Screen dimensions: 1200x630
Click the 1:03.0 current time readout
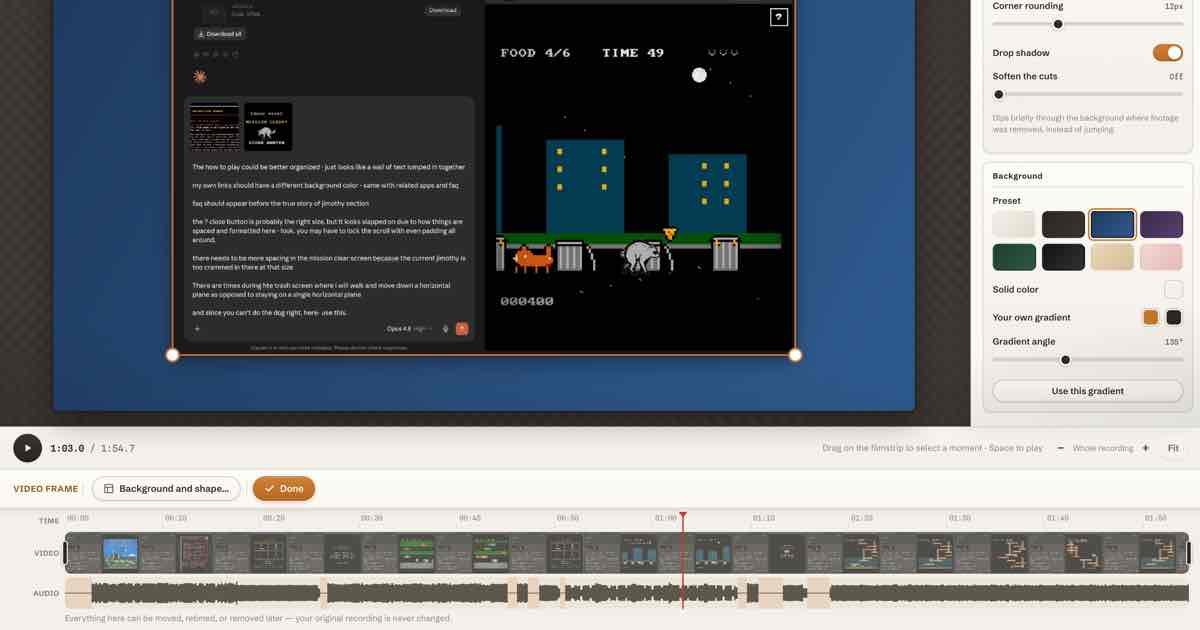tap(67, 449)
